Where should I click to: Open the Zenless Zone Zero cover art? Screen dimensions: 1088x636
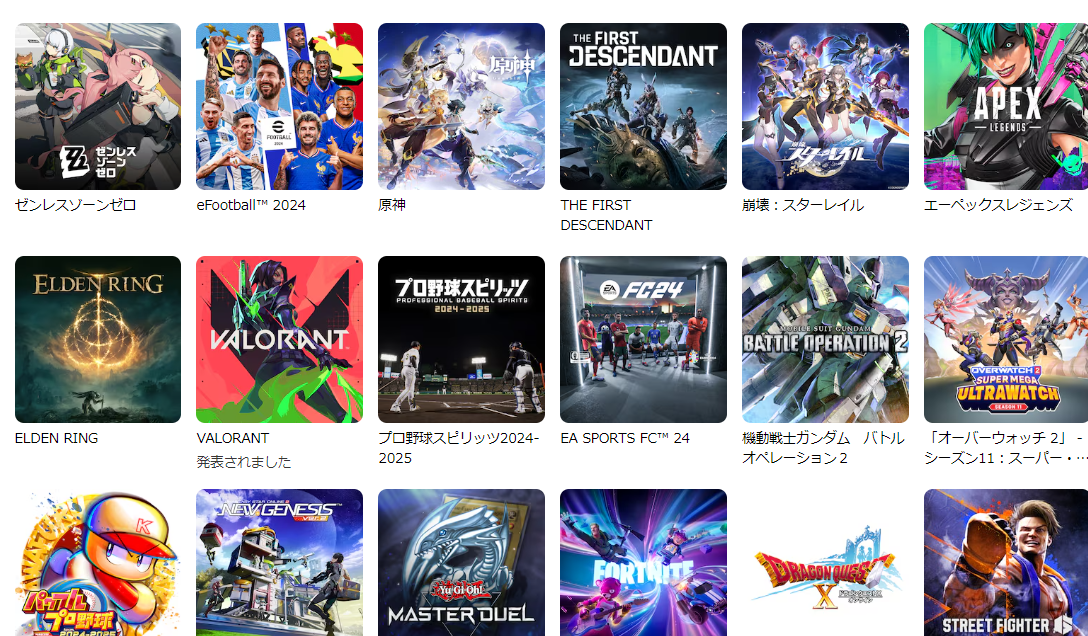coord(98,106)
